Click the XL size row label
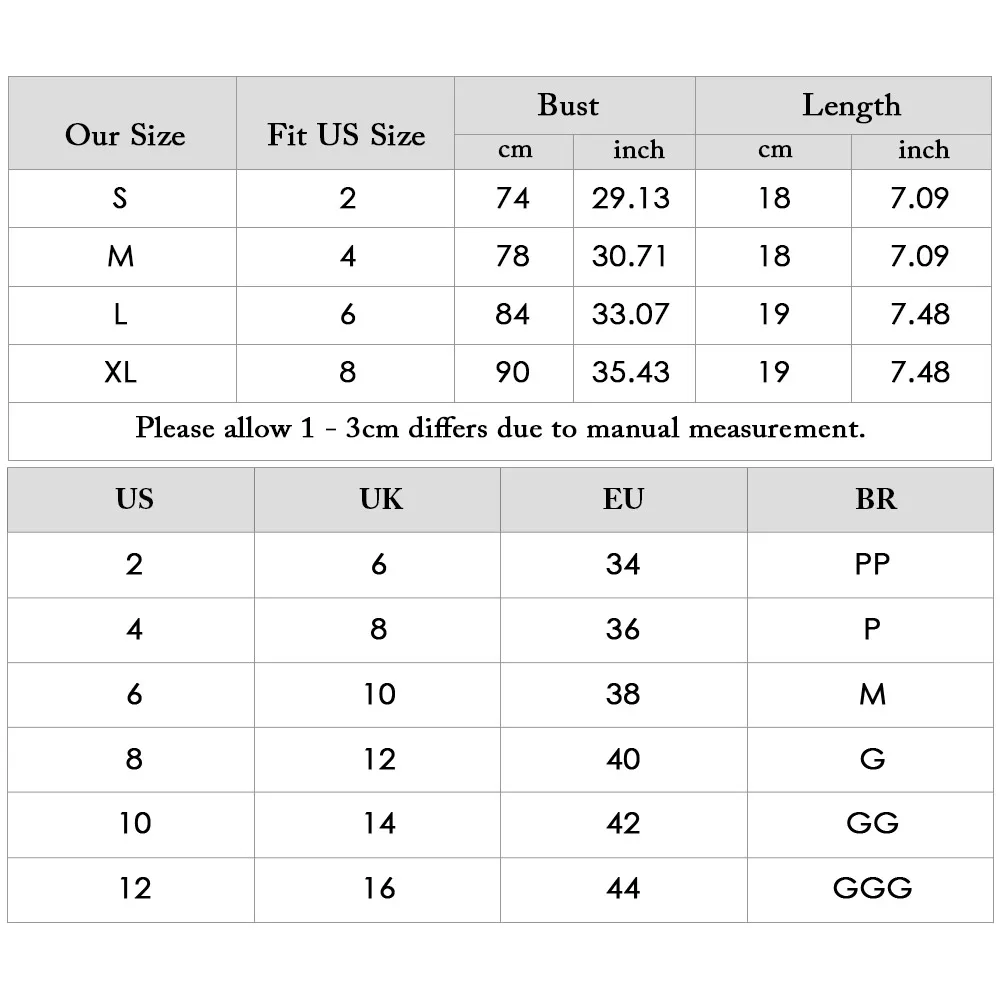Screen dimensions: 1000x1000 click(120, 373)
